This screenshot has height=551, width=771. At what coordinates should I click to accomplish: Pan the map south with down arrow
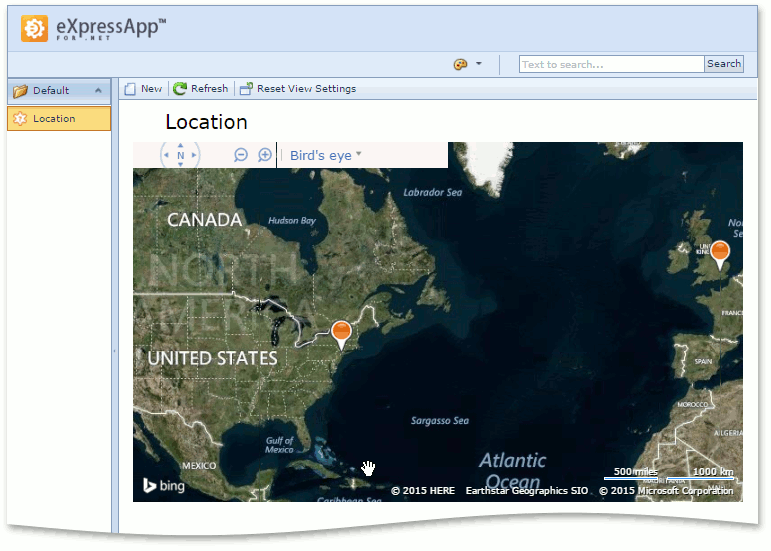[x=180, y=164]
